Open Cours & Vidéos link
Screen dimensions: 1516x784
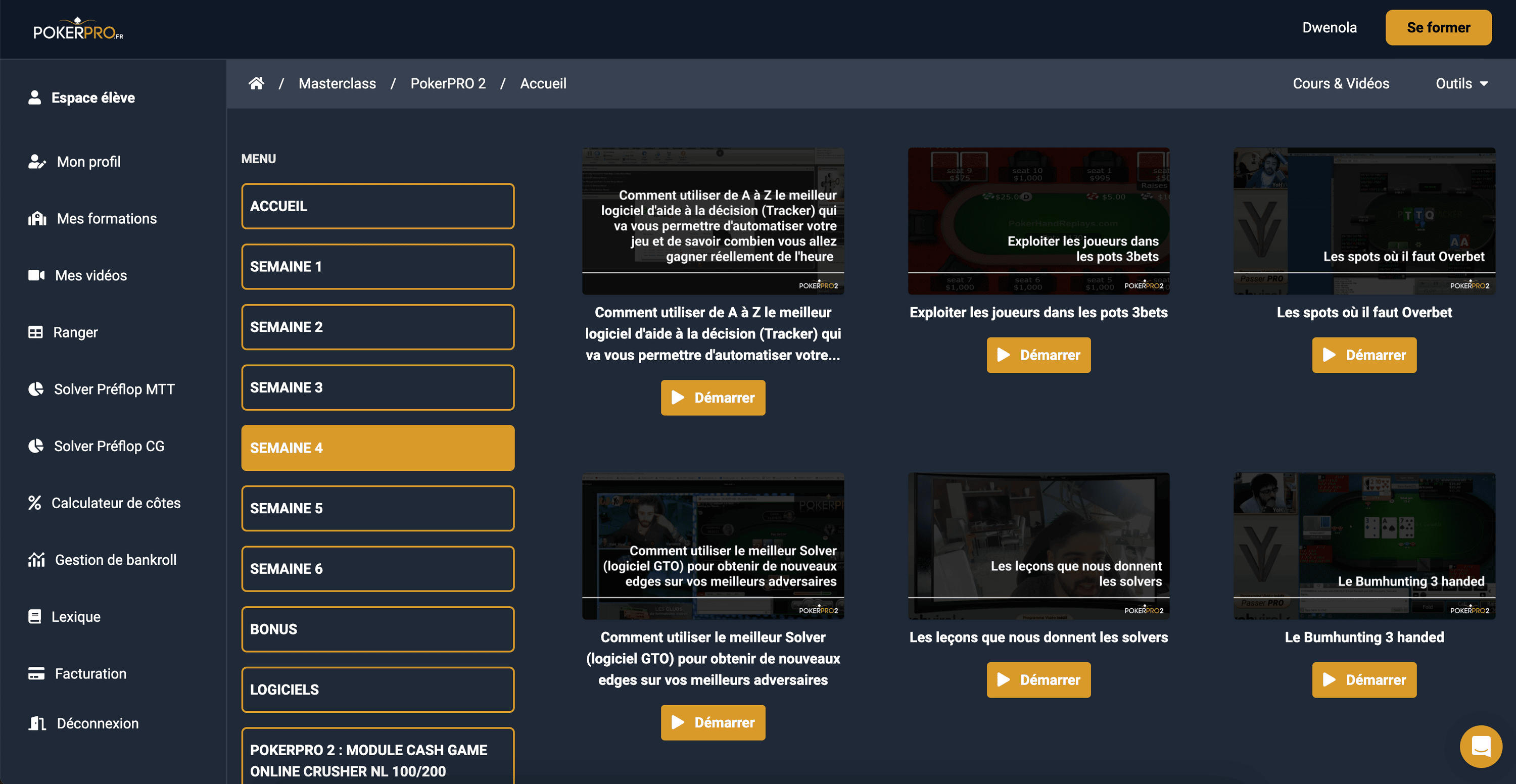(x=1340, y=83)
